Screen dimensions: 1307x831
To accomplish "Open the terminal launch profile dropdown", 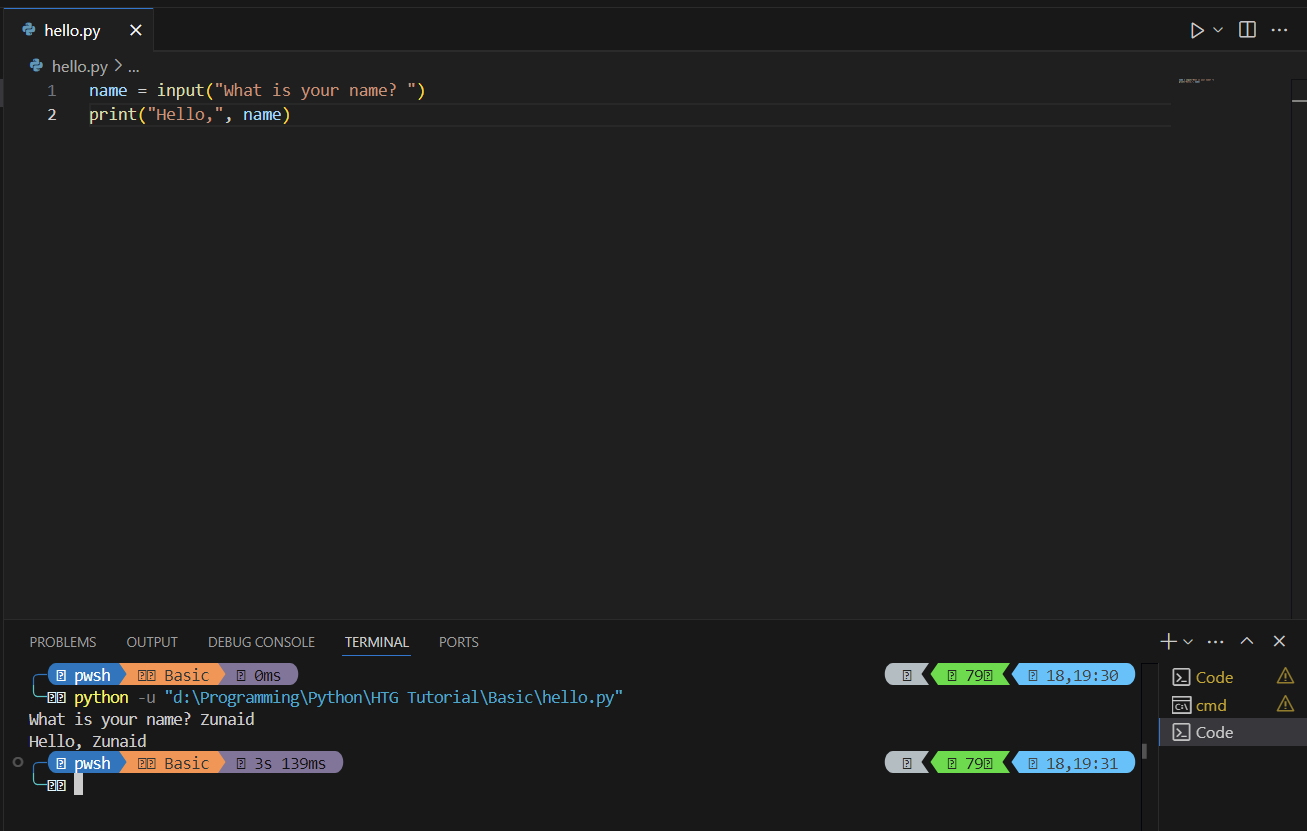I will pyautogui.click(x=1188, y=641).
